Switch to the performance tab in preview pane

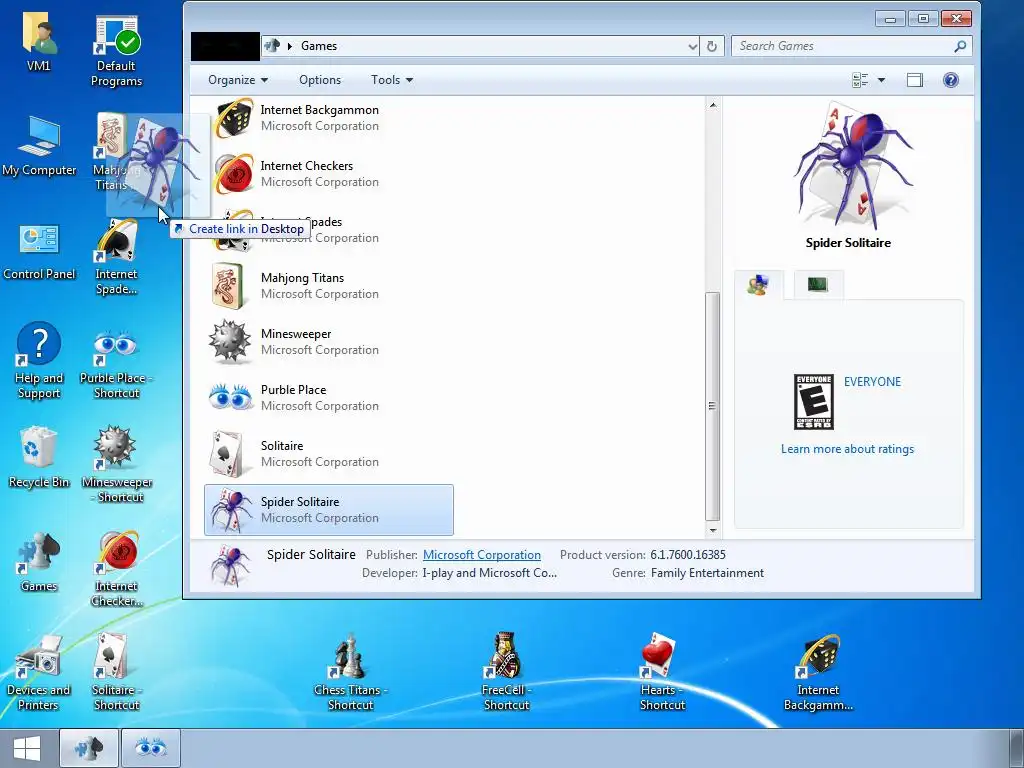[818, 284]
